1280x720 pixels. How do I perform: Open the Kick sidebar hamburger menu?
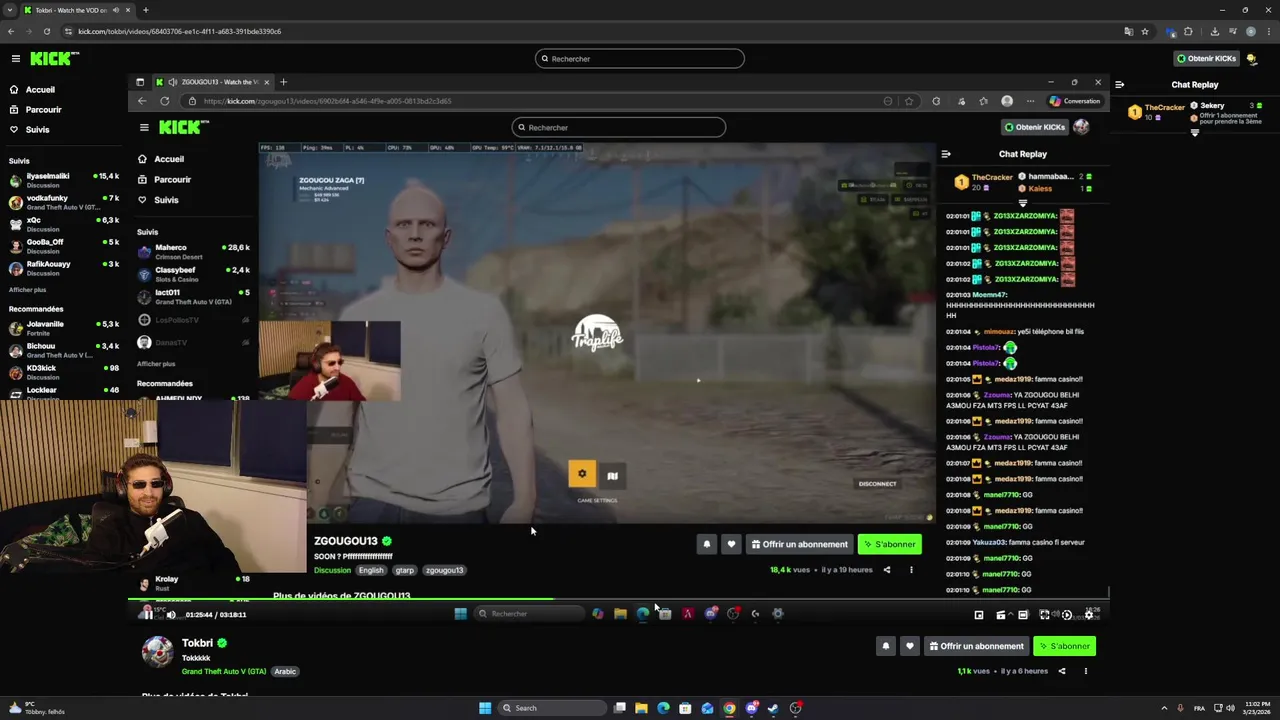[15, 59]
